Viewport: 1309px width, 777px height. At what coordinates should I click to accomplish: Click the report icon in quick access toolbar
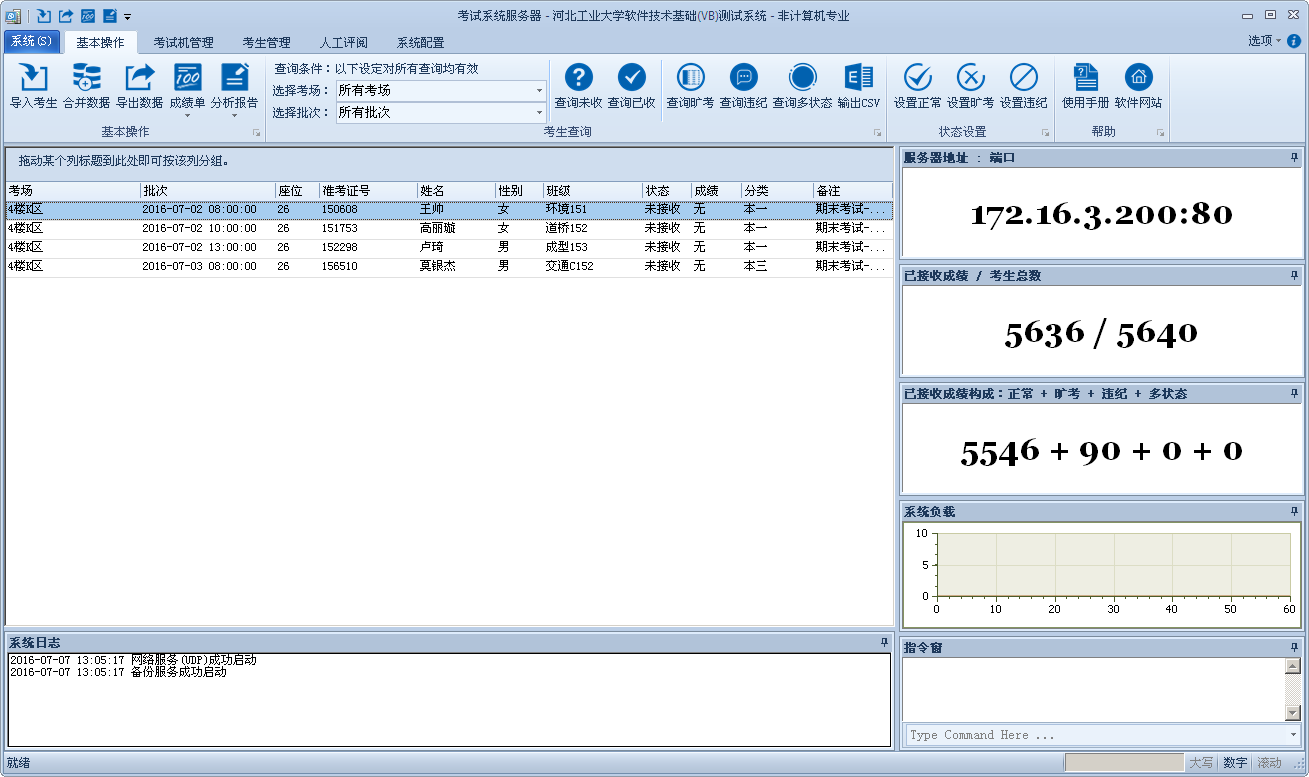click(110, 16)
